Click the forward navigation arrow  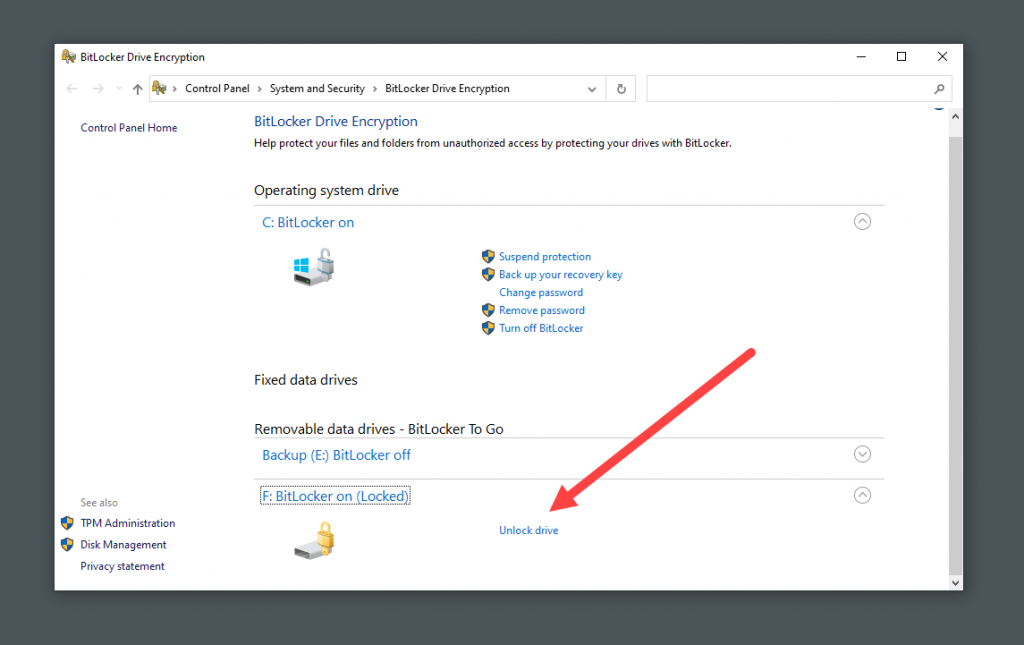pos(98,89)
